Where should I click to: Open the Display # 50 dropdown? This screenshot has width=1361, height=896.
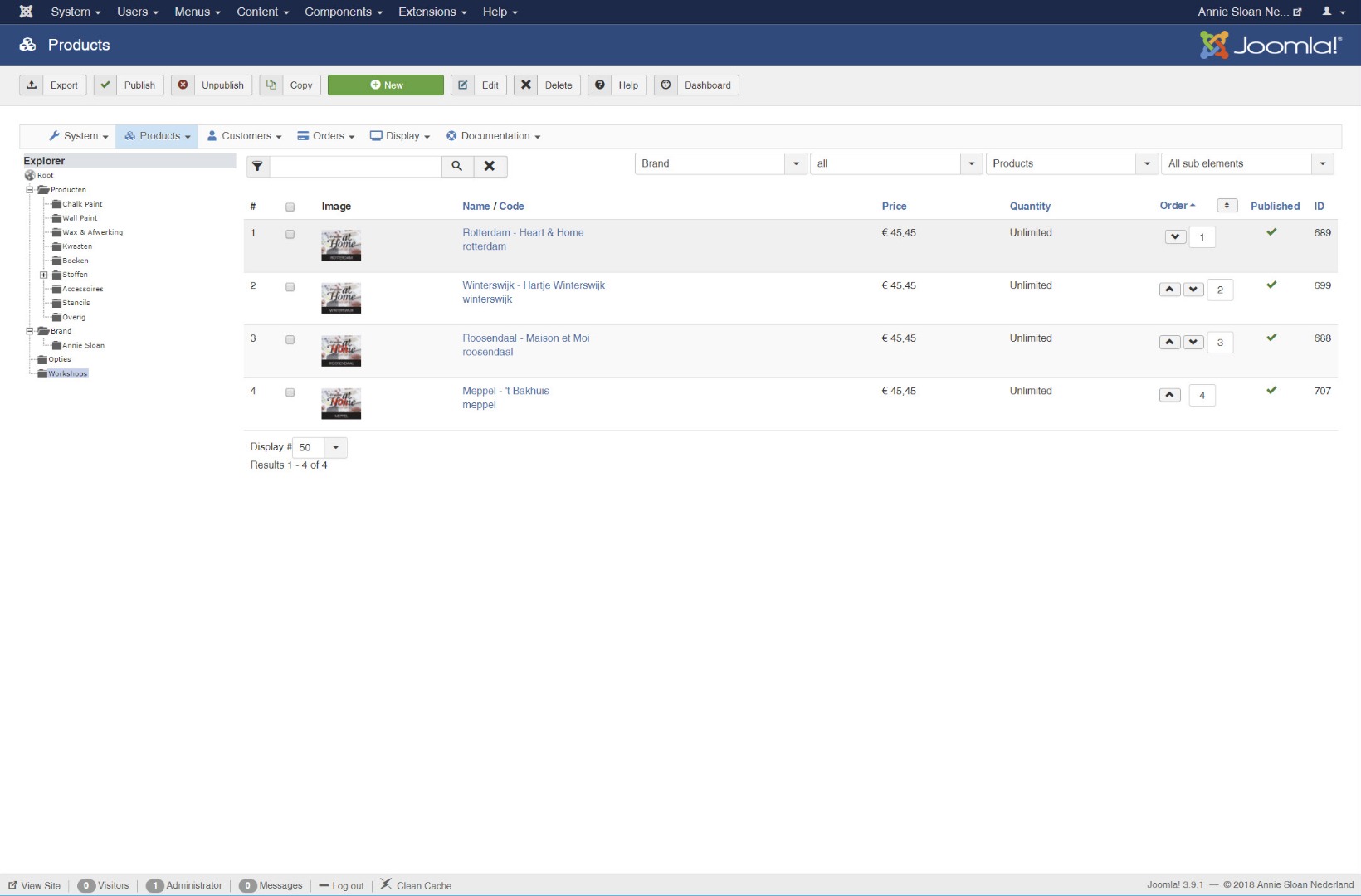(x=320, y=447)
